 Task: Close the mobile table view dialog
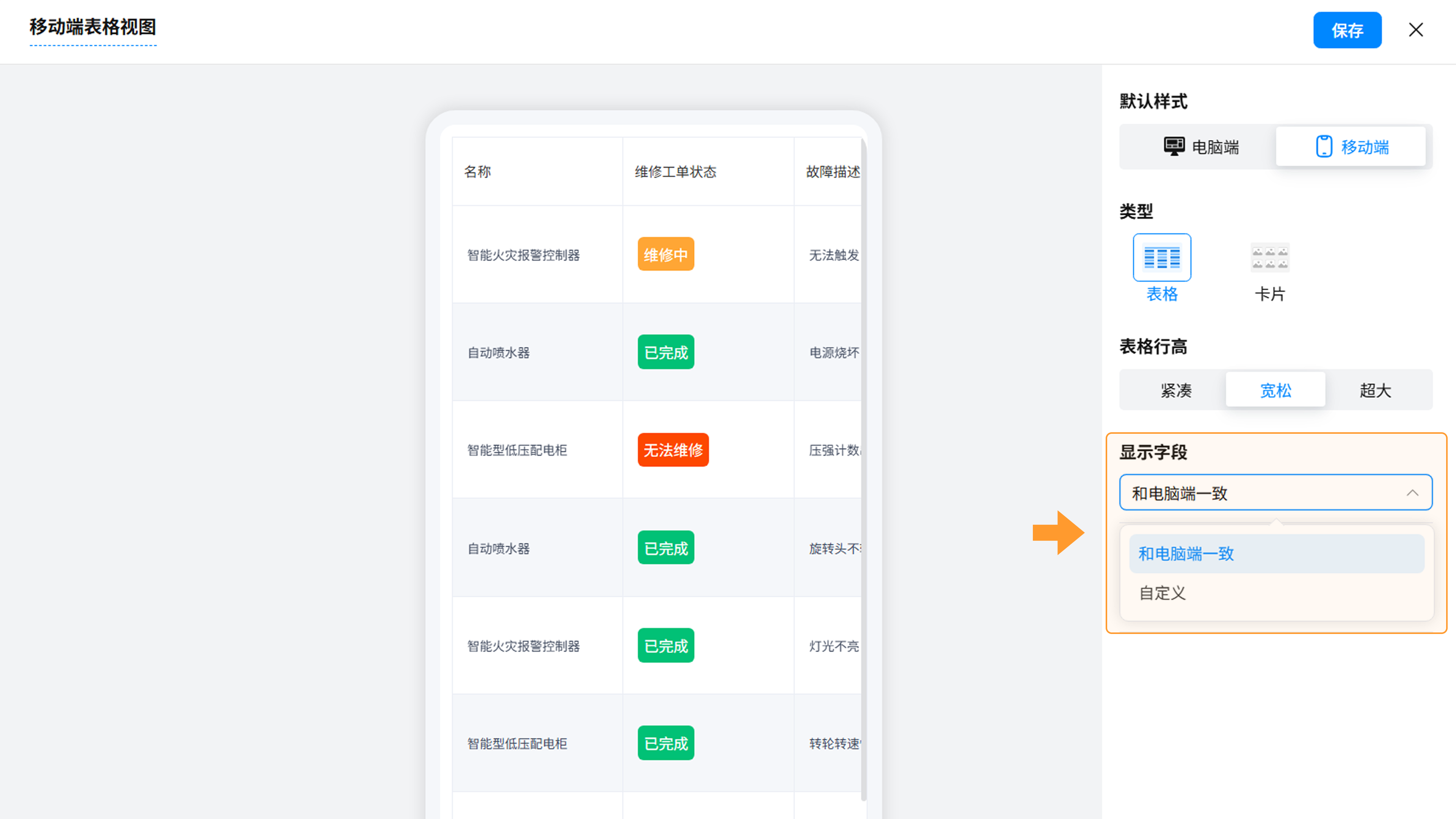pyautogui.click(x=1415, y=30)
